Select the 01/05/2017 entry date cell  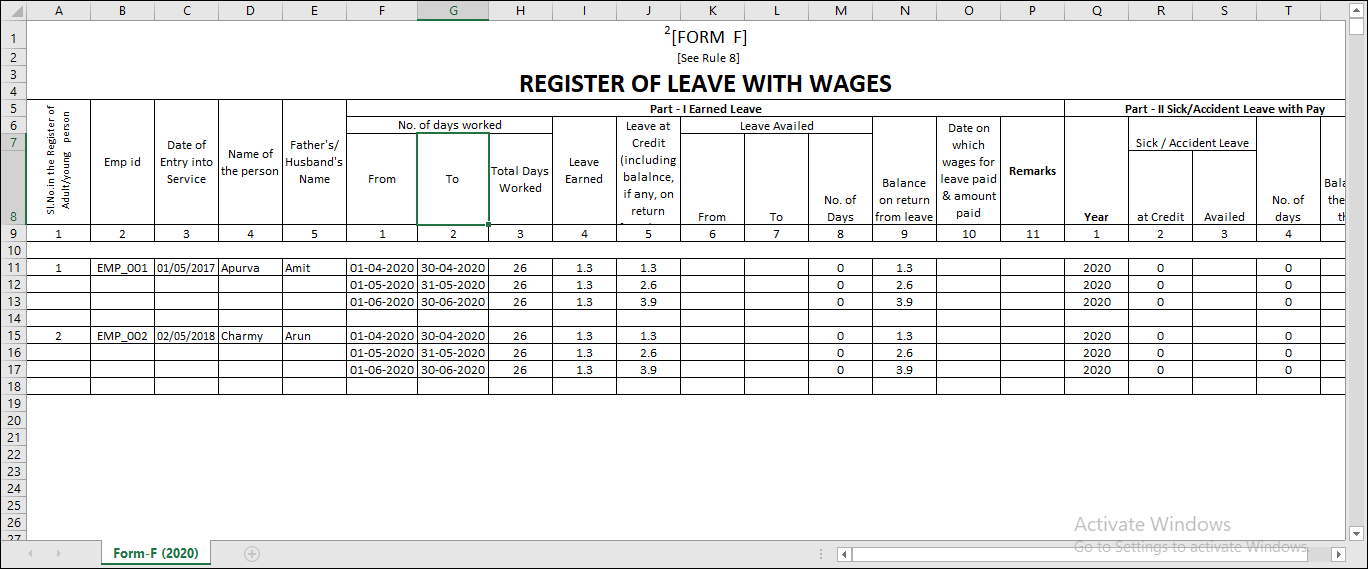(186, 268)
